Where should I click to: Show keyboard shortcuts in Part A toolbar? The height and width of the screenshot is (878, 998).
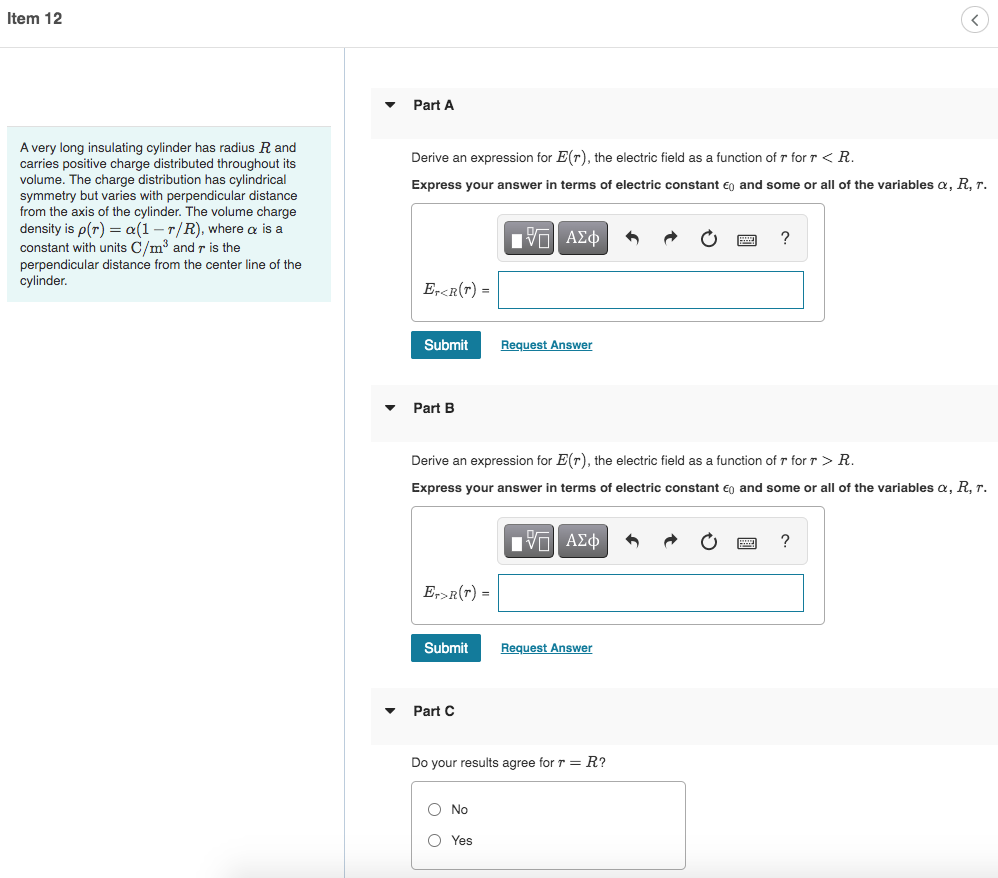(x=747, y=240)
